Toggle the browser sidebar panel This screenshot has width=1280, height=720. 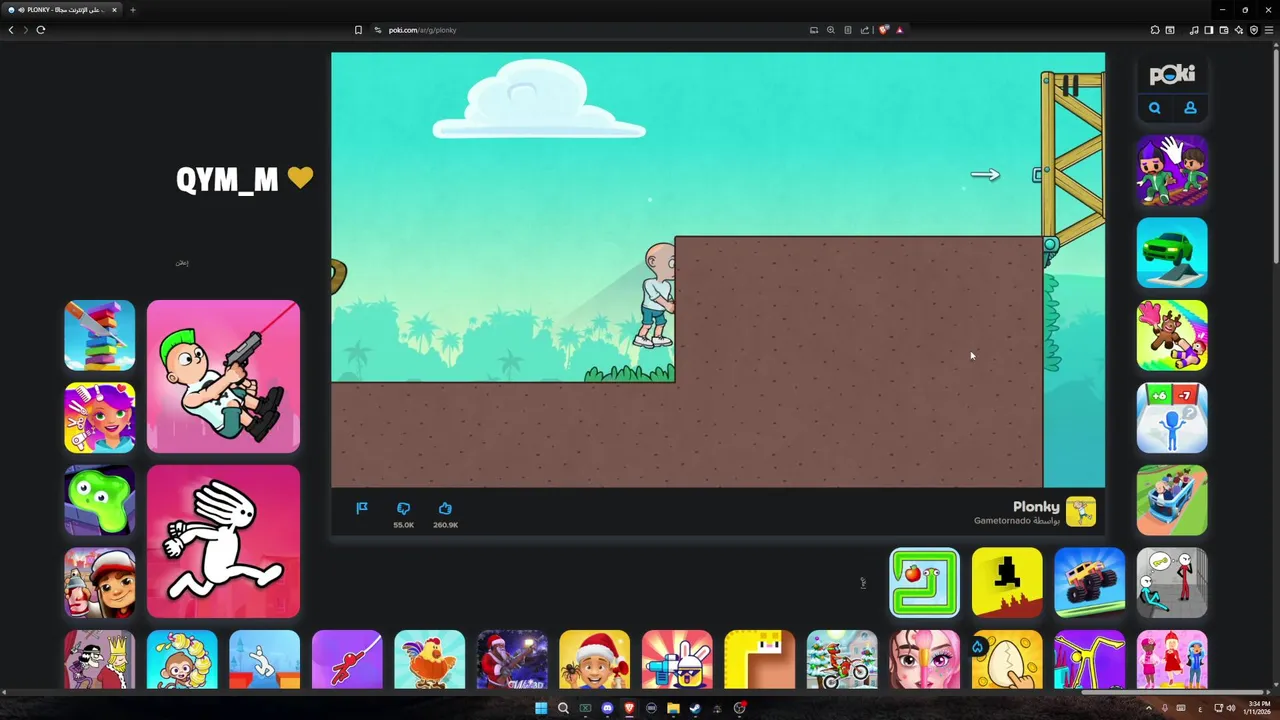pyautogui.click(x=1208, y=30)
